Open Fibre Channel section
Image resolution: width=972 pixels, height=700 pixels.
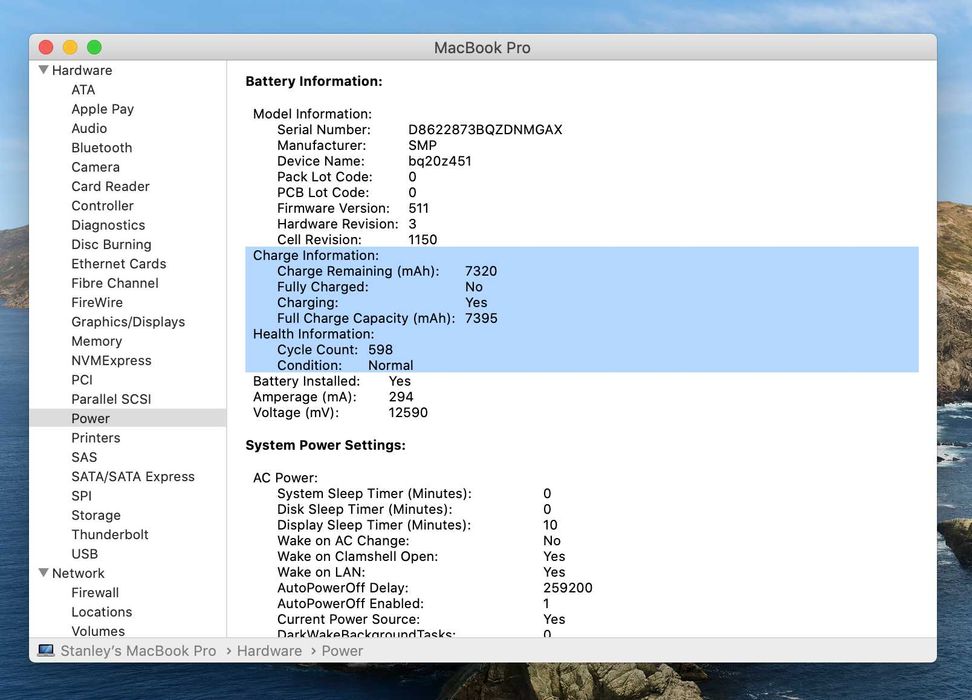click(115, 283)
